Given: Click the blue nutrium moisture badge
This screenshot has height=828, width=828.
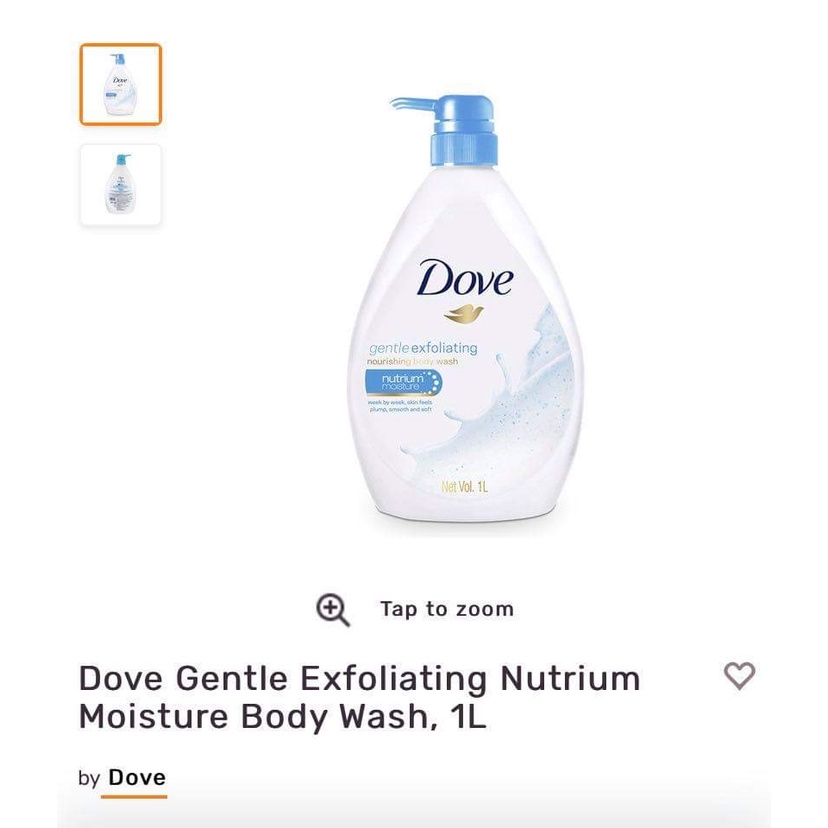Looking at the screenshot, I should (x=404, y=383).
